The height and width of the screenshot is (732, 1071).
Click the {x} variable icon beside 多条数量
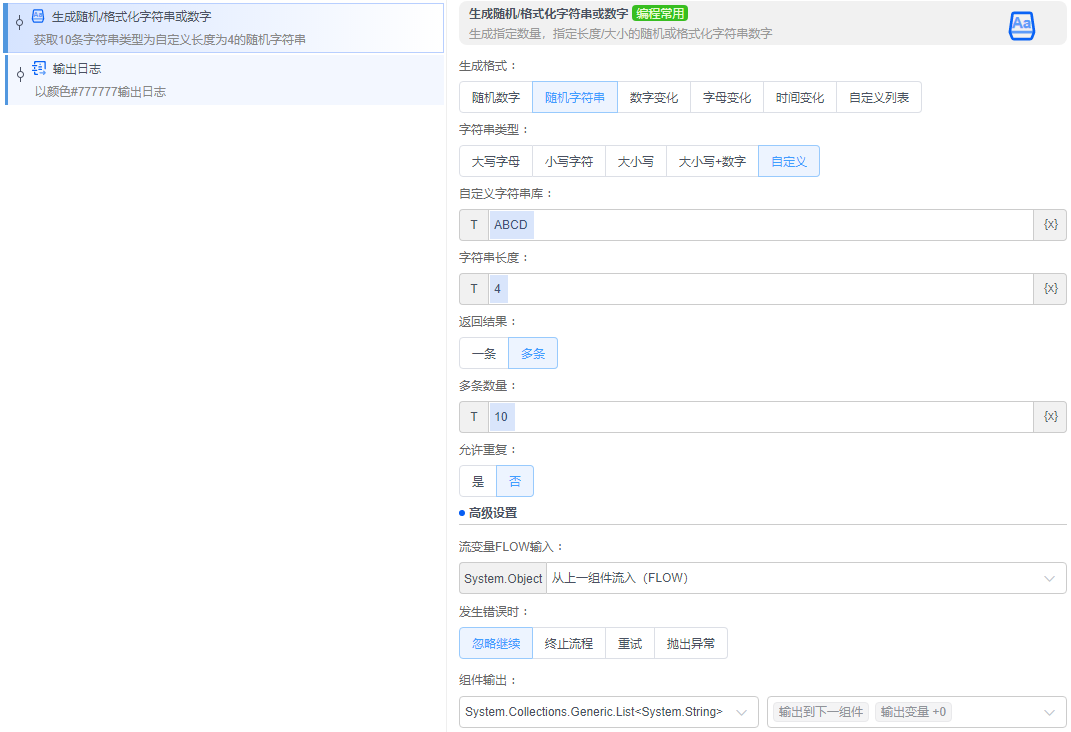point(1050,416)
